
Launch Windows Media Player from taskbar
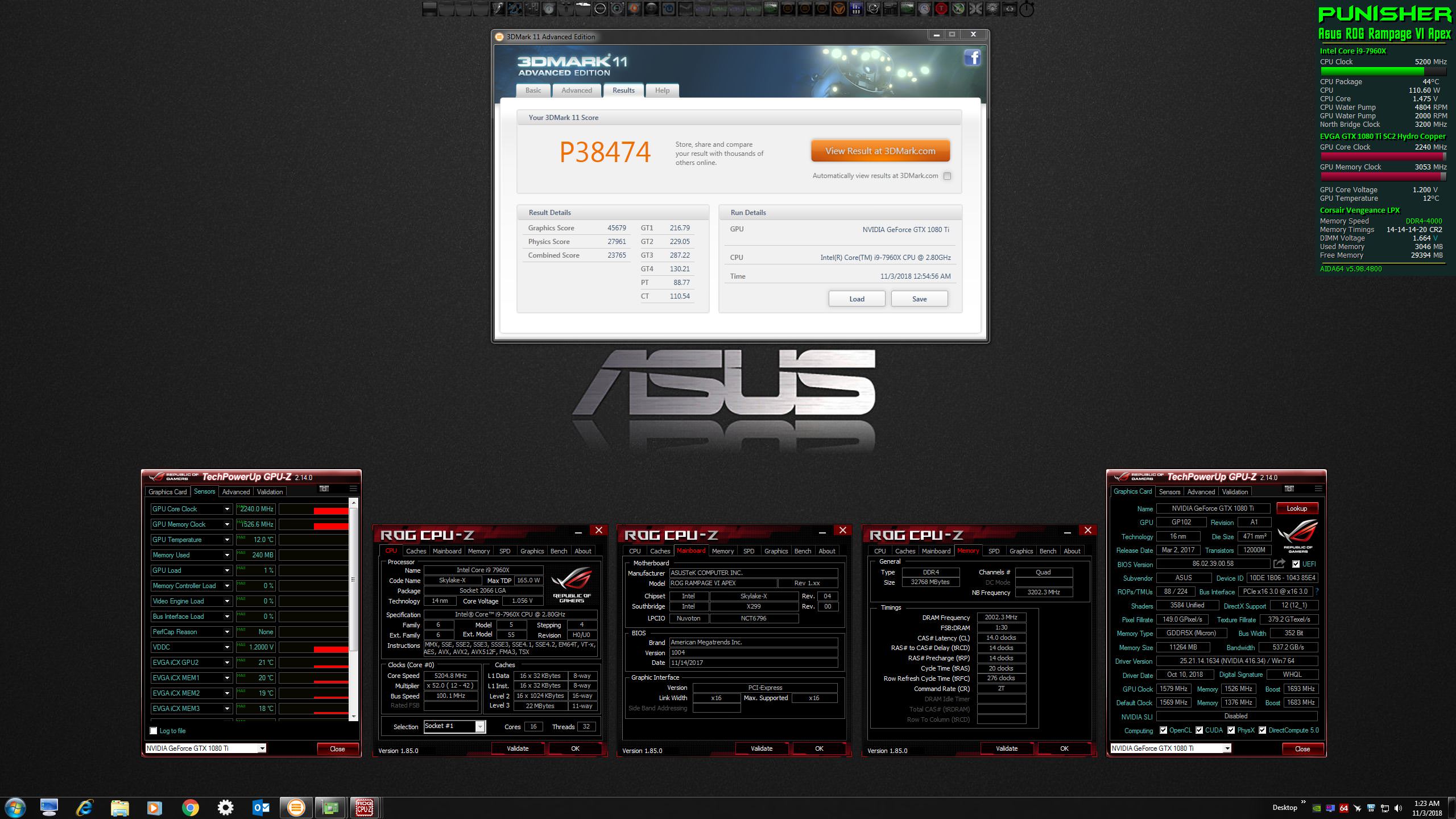click(x=155, y=808)
